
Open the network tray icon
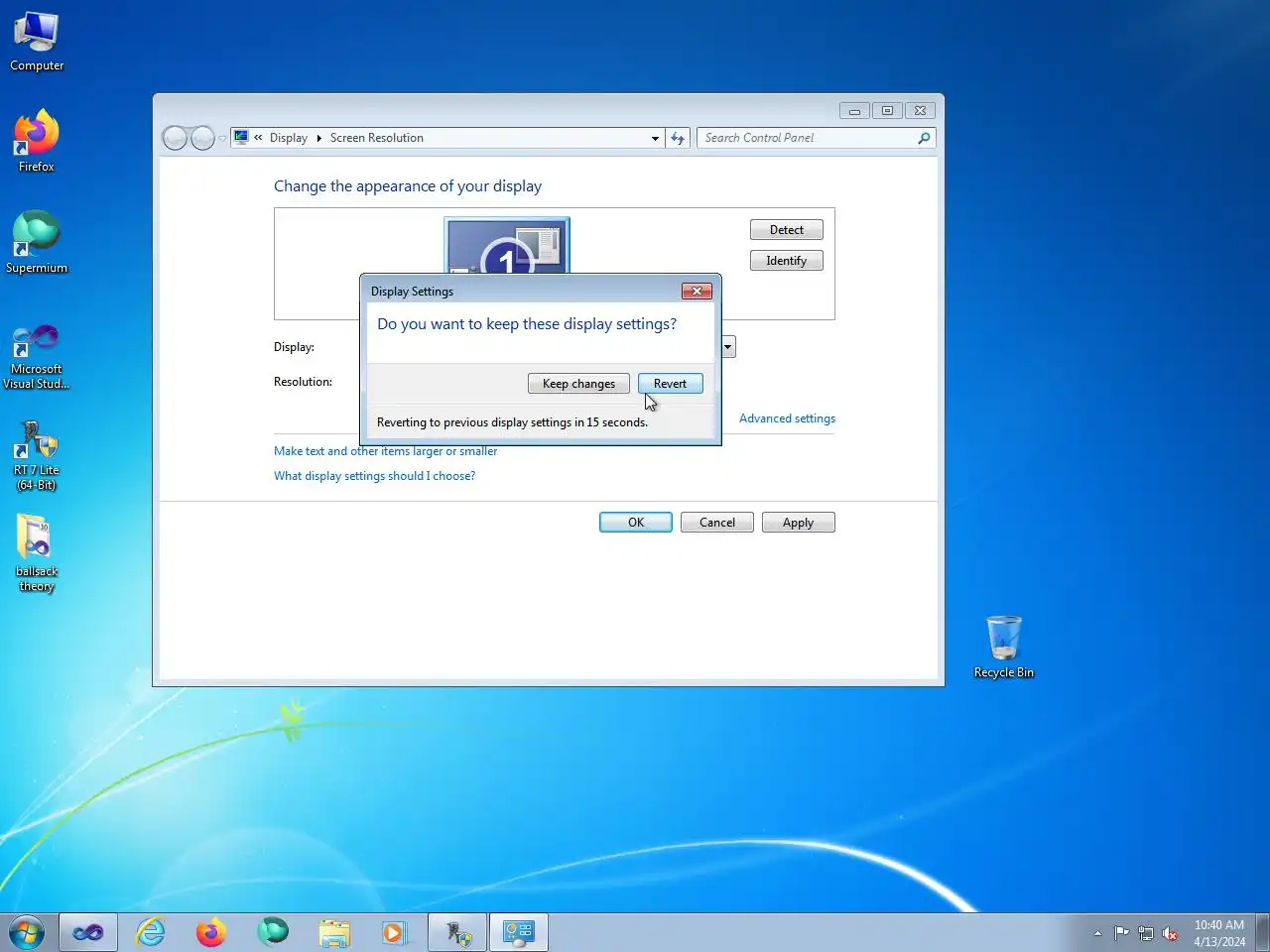coord(1146,933)
